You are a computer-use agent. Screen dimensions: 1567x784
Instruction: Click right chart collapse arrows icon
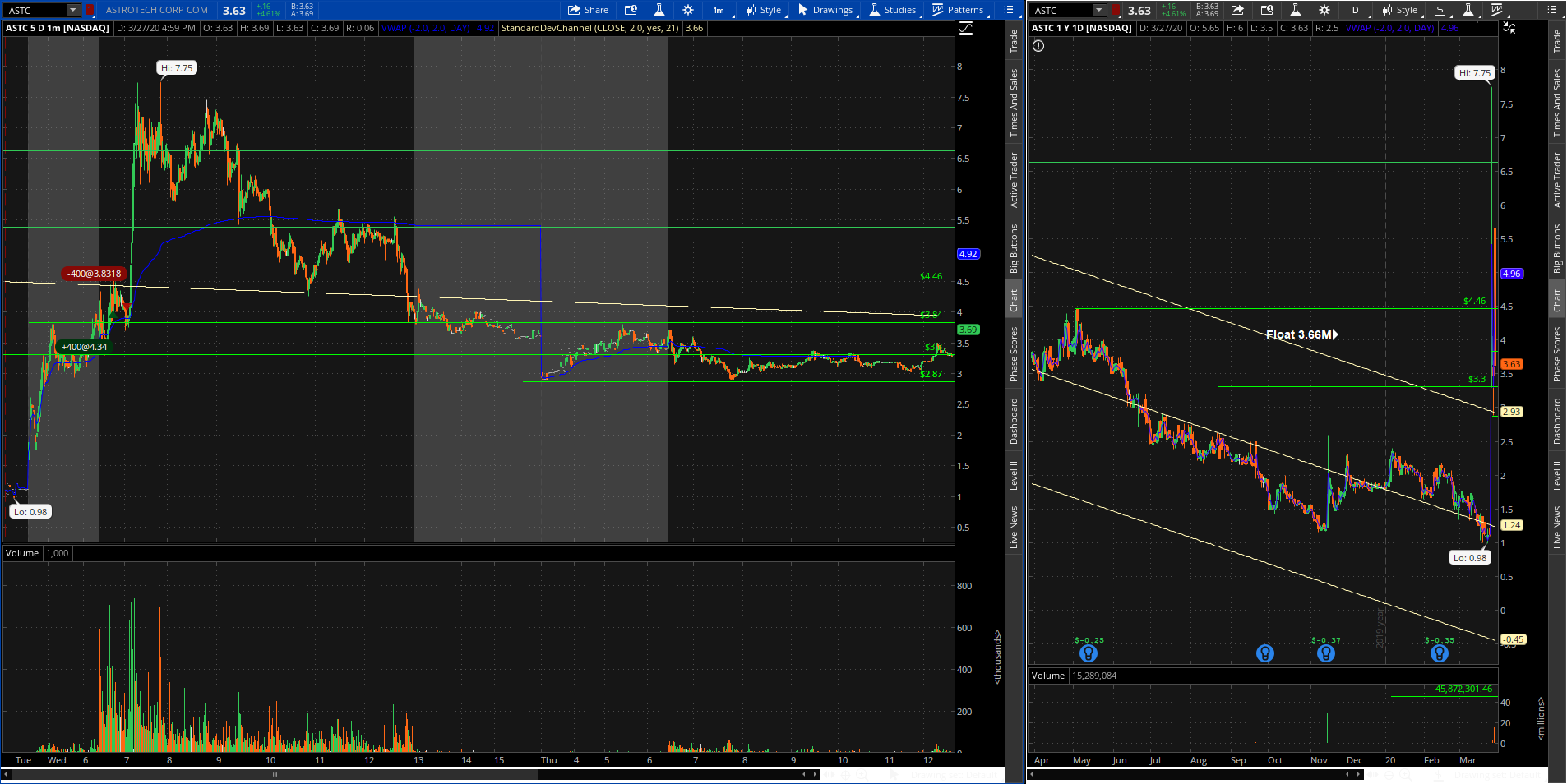[x=1509, y=28]
